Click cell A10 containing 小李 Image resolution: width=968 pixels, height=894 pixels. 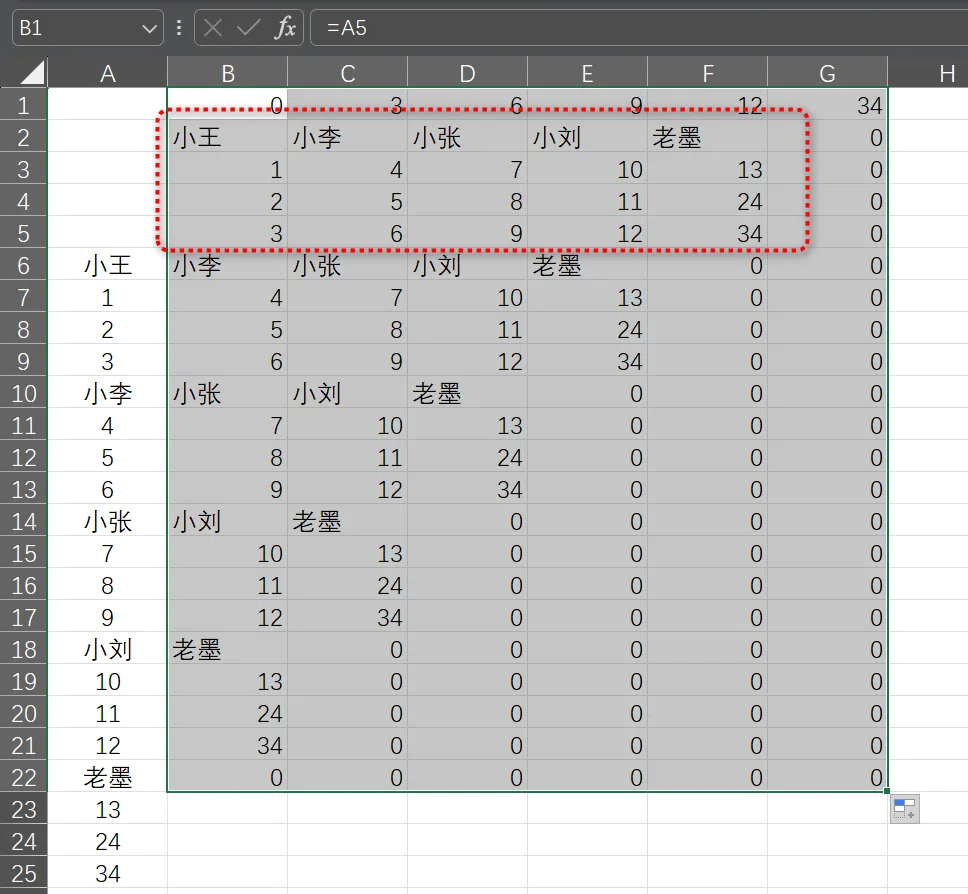click(x=107, y=393)
